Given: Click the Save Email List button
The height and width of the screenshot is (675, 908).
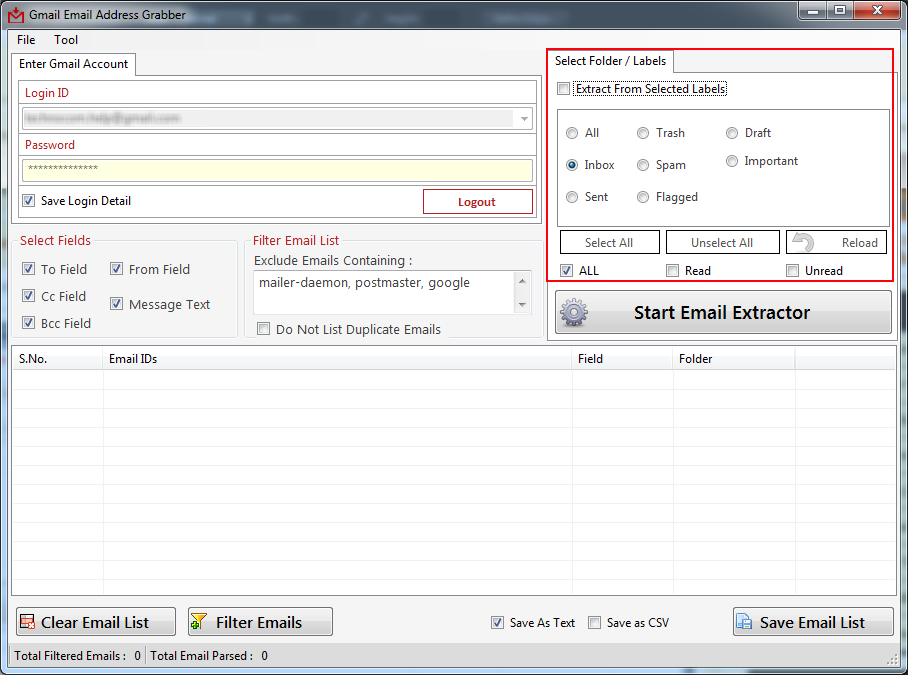Looking at the screenshot, I should point(812,622).
